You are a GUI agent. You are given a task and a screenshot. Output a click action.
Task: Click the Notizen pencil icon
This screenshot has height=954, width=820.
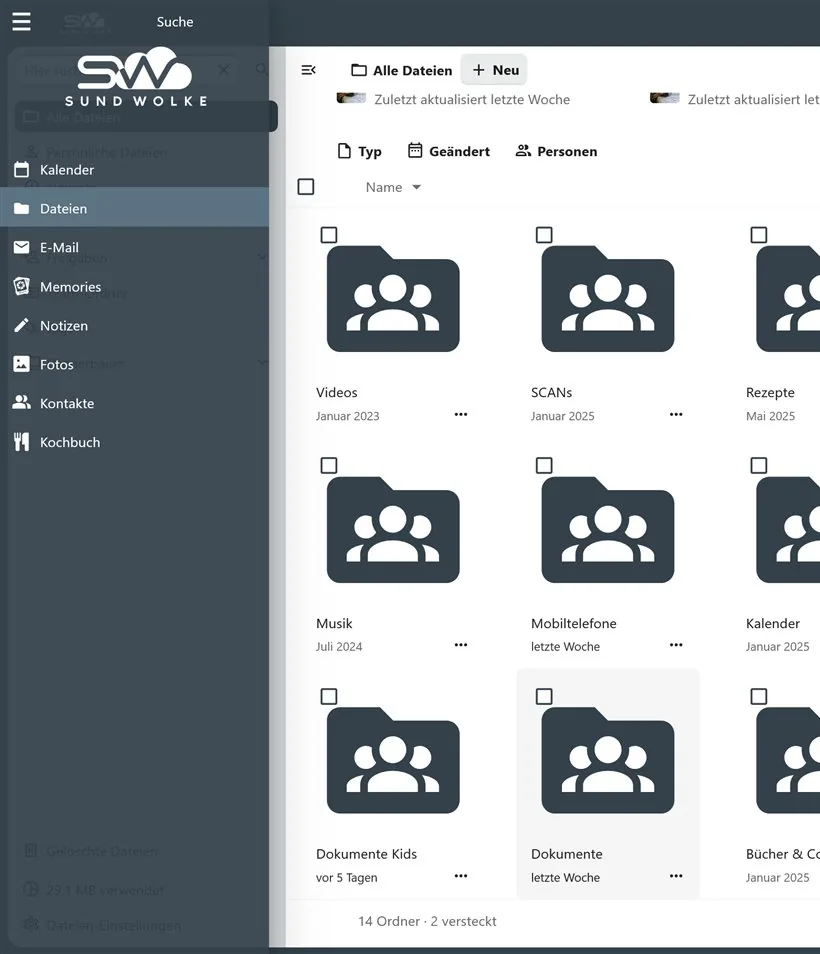tap(21, 325)
